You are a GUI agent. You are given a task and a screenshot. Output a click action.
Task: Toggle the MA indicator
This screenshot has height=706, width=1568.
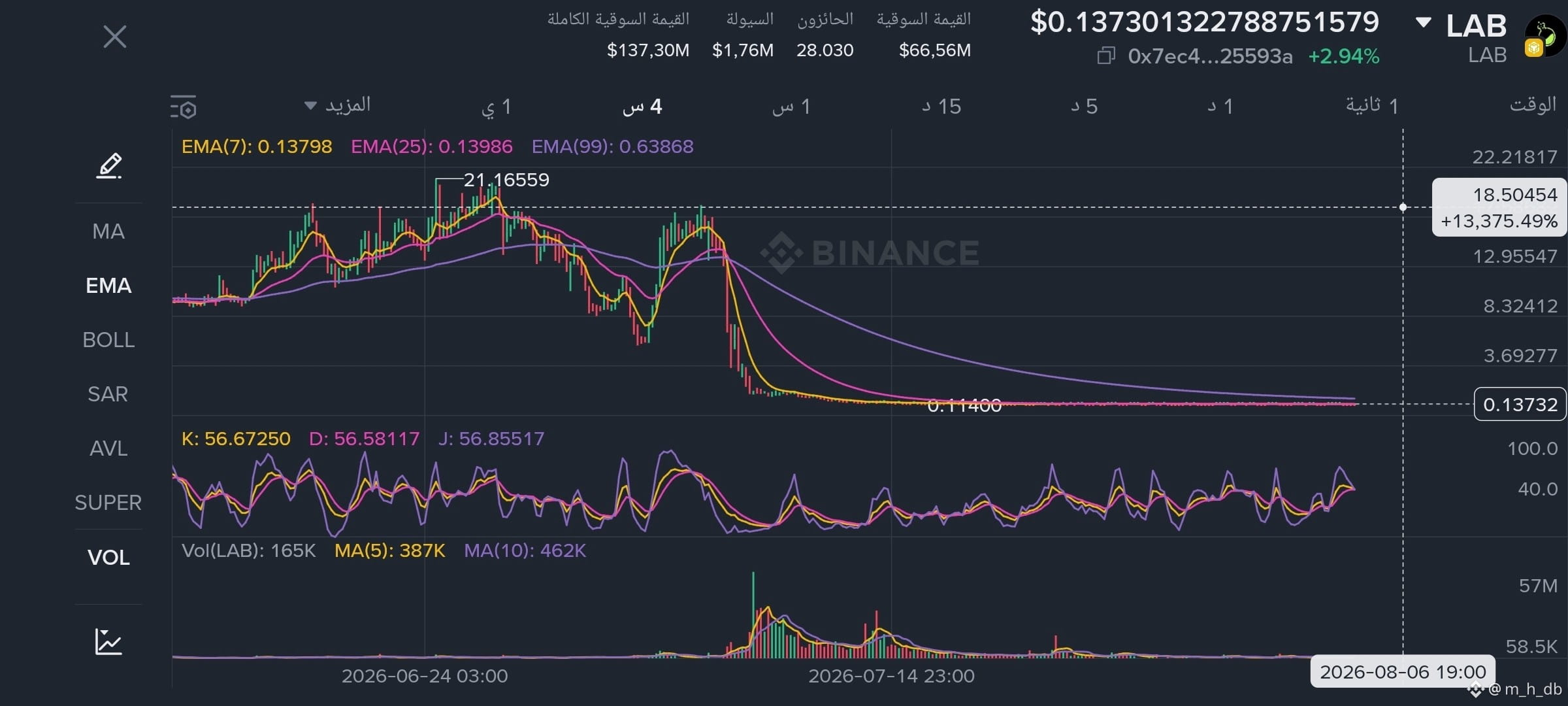(108, 231)
